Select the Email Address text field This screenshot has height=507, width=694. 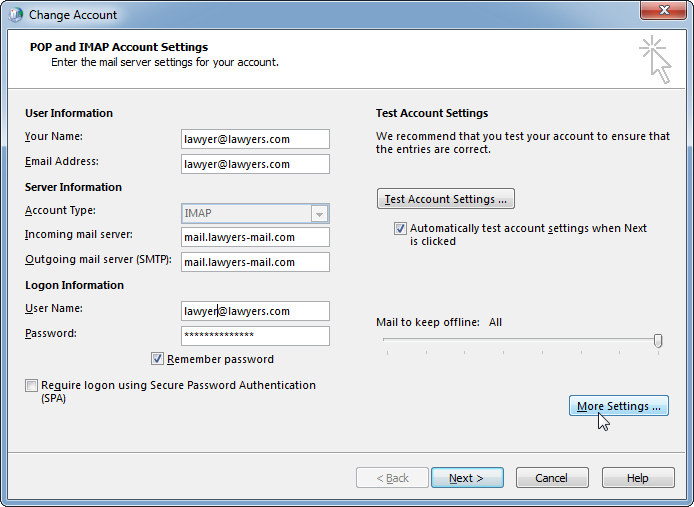coord(255,164)
